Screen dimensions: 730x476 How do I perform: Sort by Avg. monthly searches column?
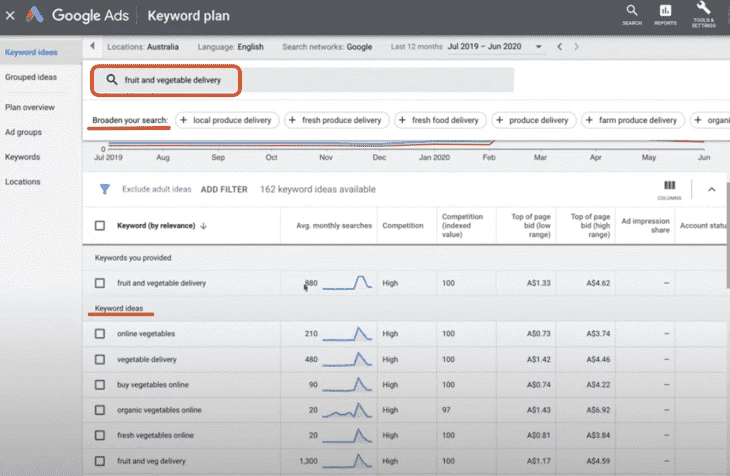[334, 225]
